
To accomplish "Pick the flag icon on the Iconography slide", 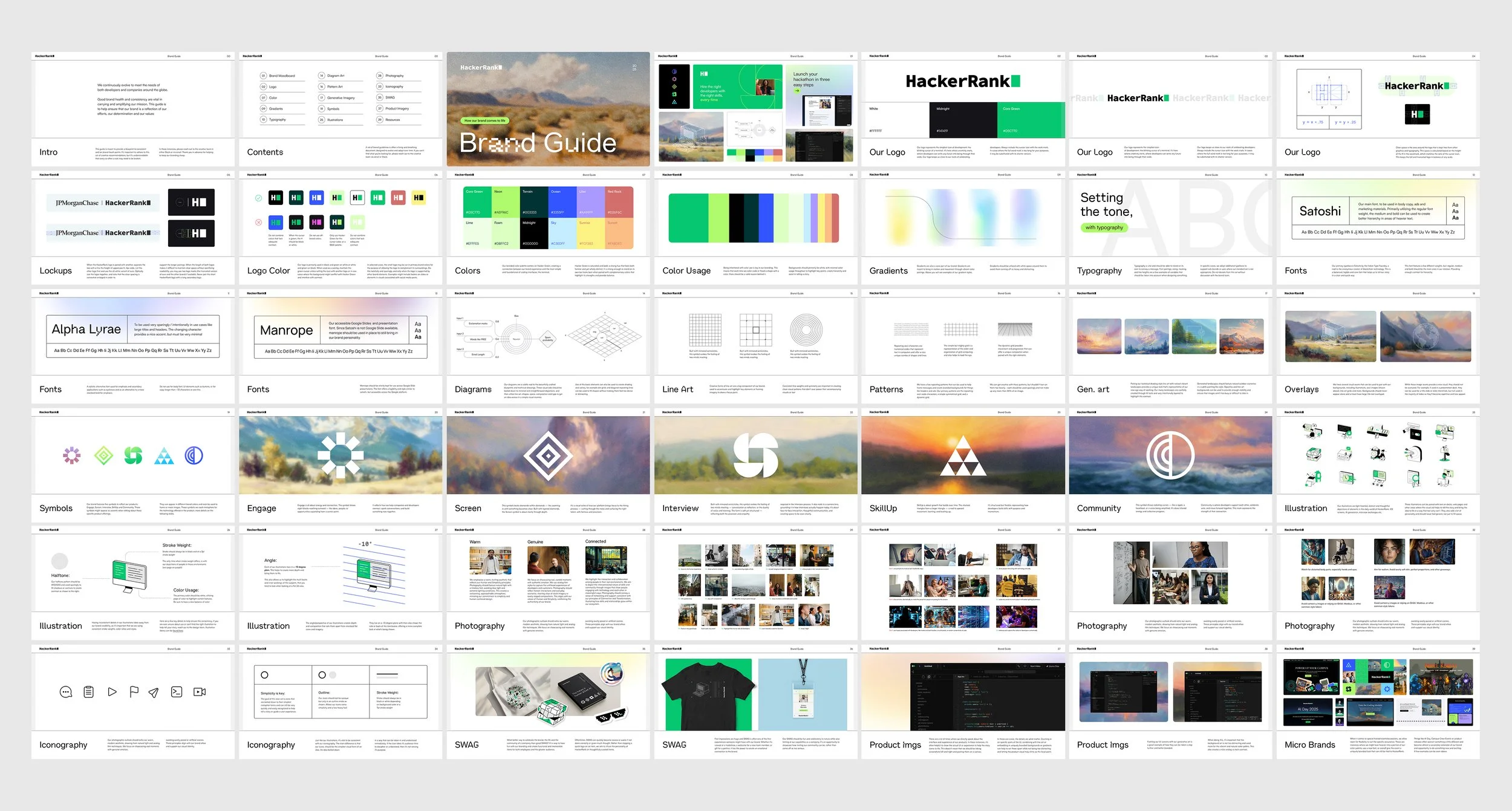I will [x=134, y=692].
